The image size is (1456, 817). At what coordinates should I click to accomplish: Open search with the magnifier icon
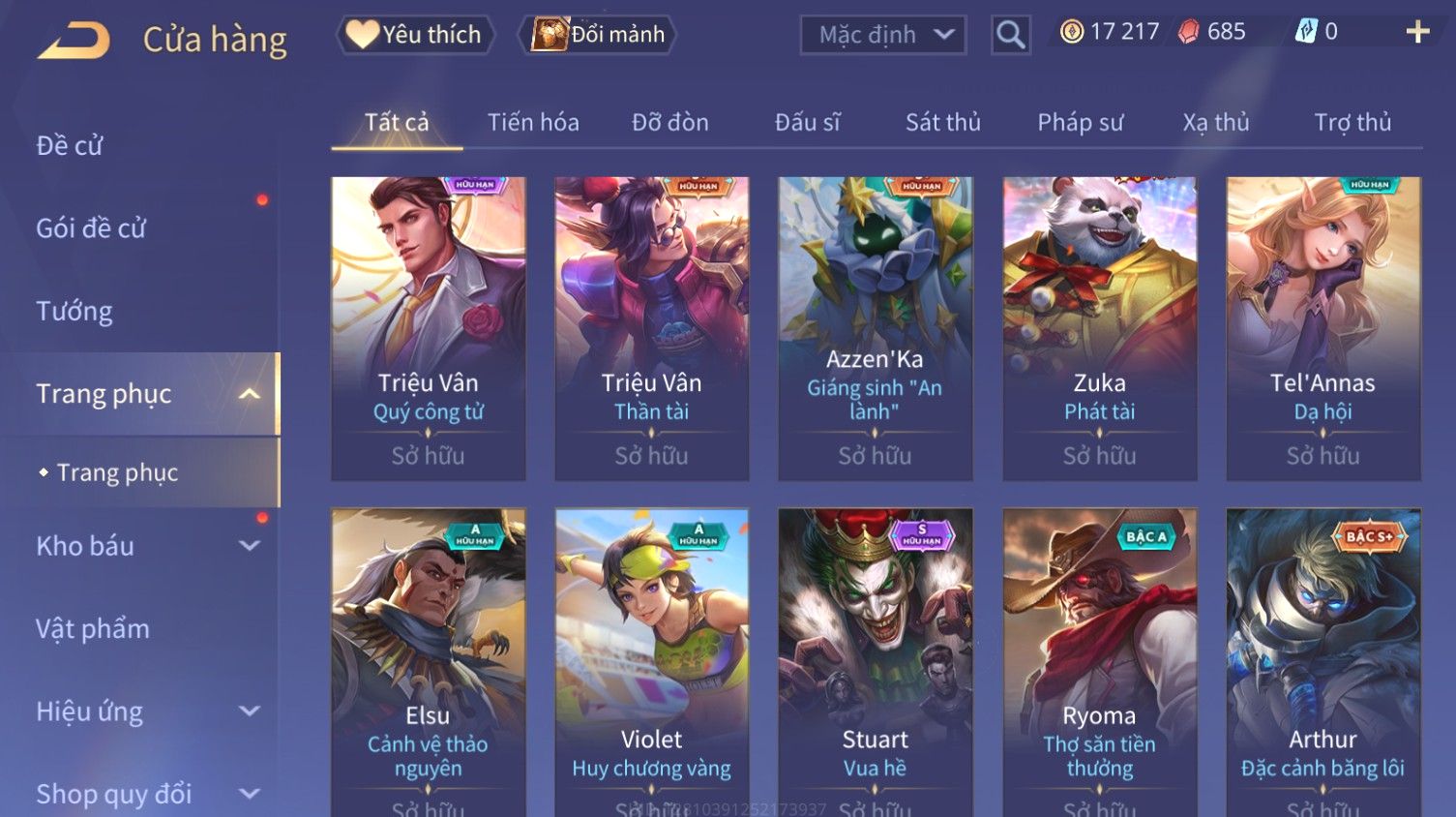(x=1010, y=35)
